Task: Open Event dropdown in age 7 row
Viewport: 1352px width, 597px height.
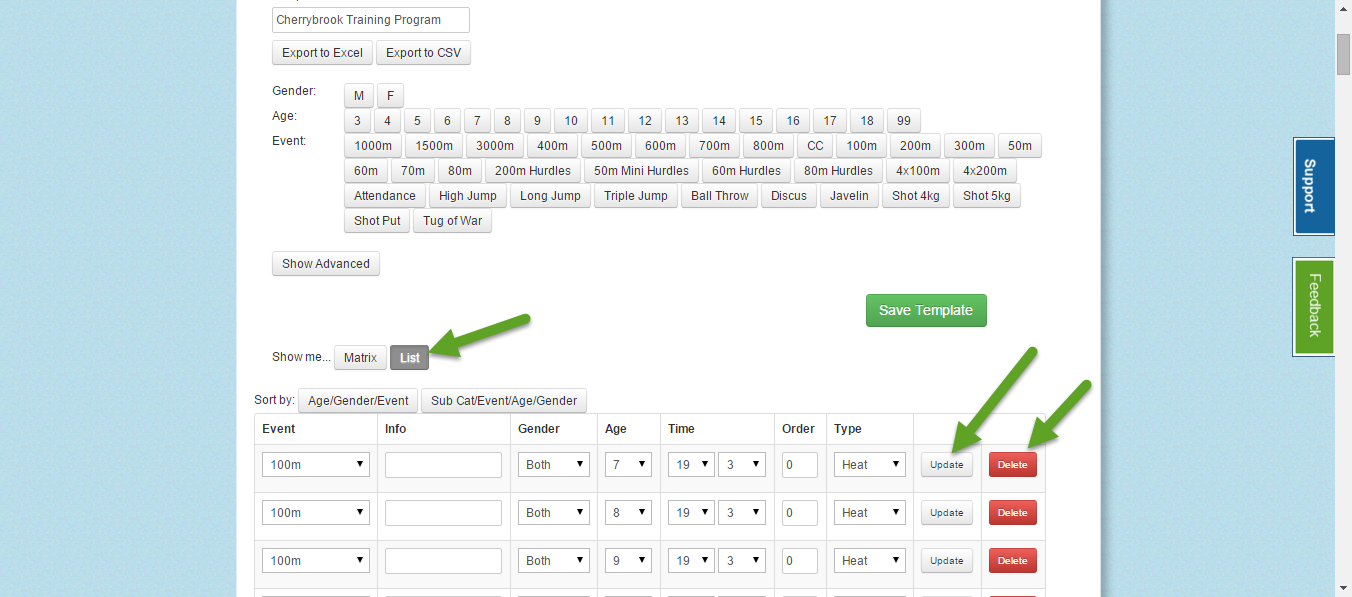Action: (x=316, y=464)
